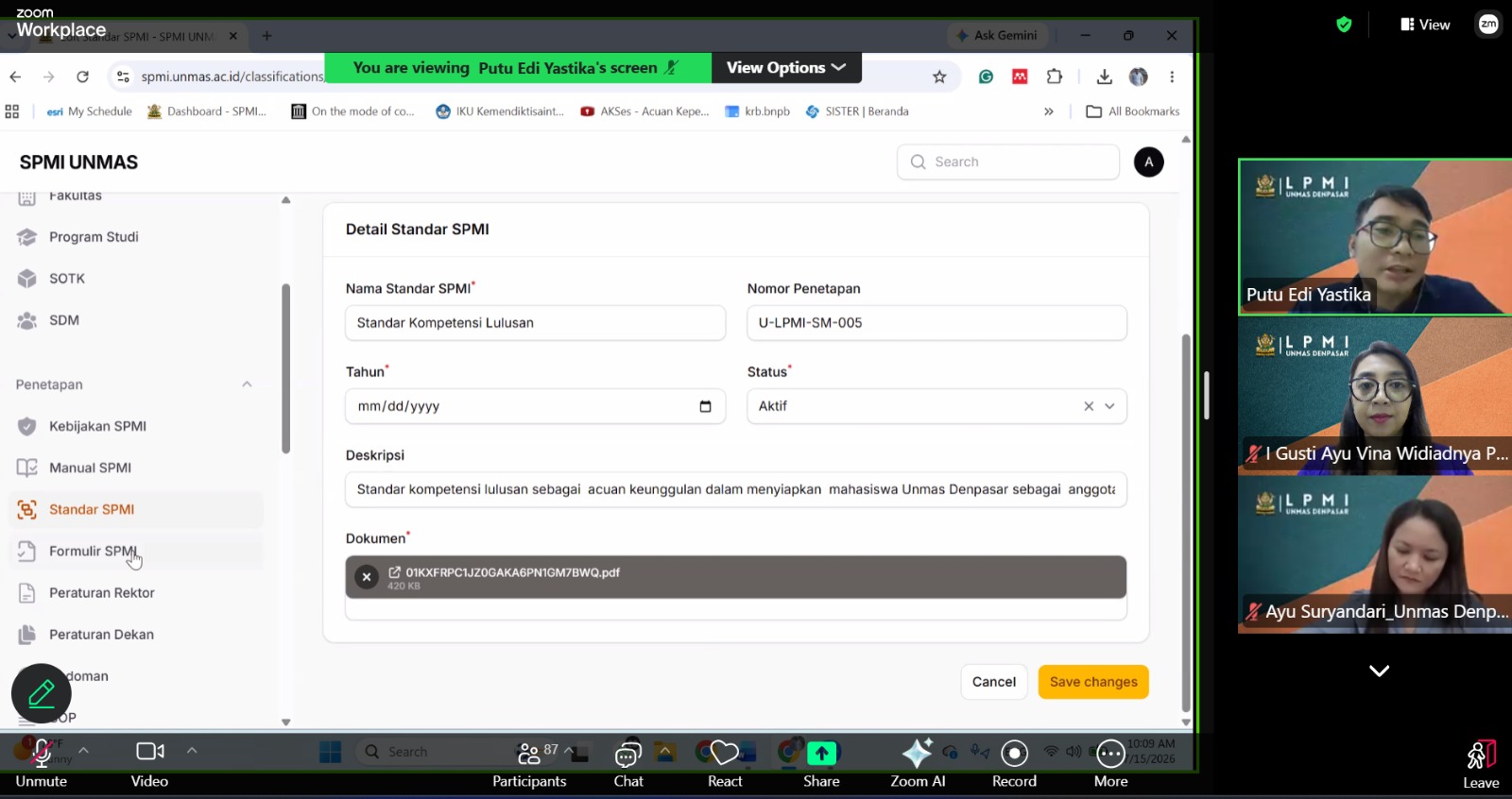Viewport: 1512px width, 799px height.
Task: Click the Save changes button
Action: 1093,682
